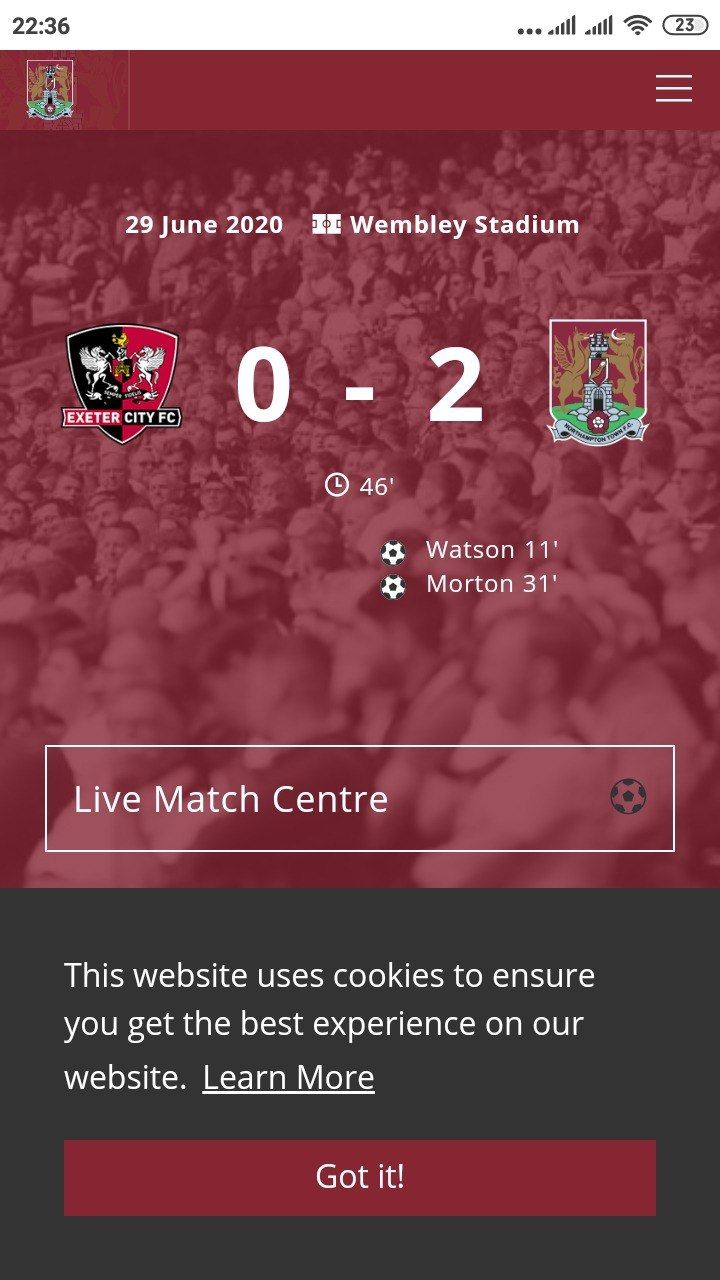Tap the football icon beside Morton 31'
The width and height of the screenshot is (720, 1280).
394,586
